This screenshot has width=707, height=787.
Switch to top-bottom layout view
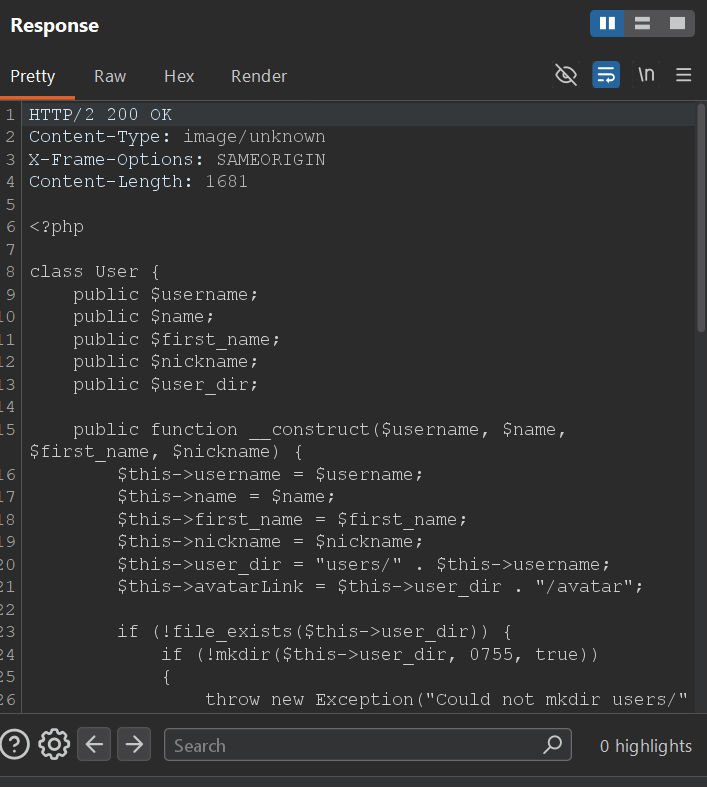point(642,24)
